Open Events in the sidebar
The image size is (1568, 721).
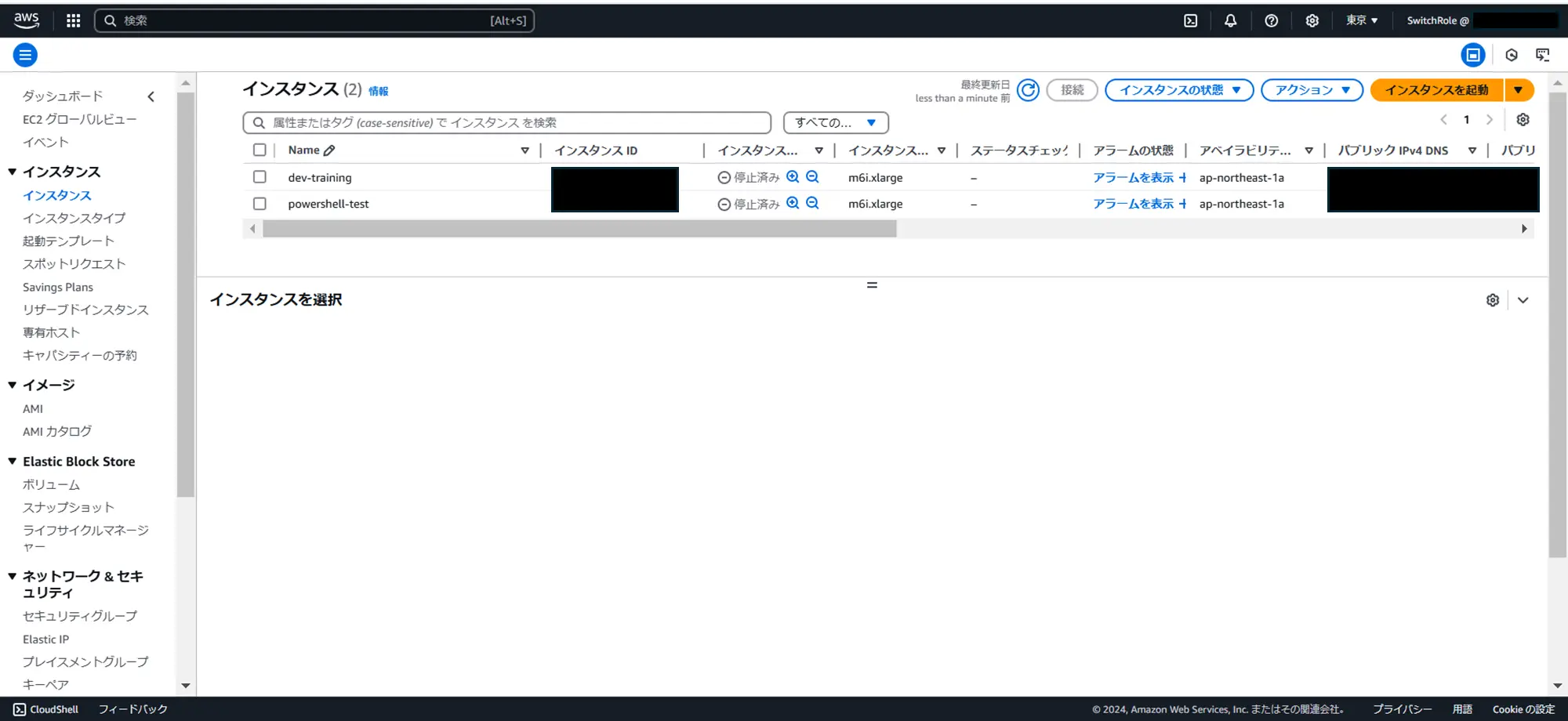pos(45,142)
